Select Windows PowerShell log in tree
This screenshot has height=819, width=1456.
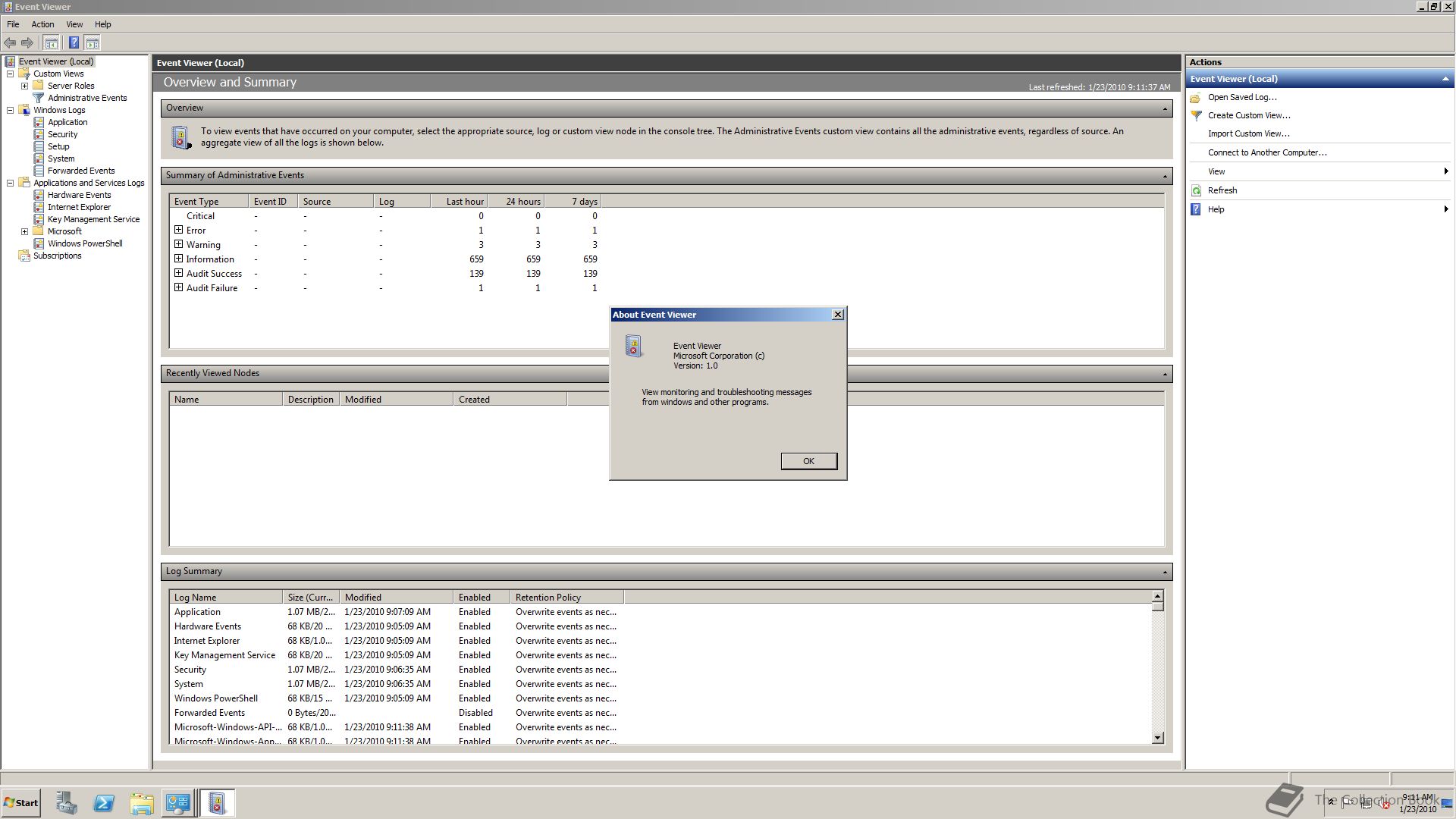[x=85, y=243]
